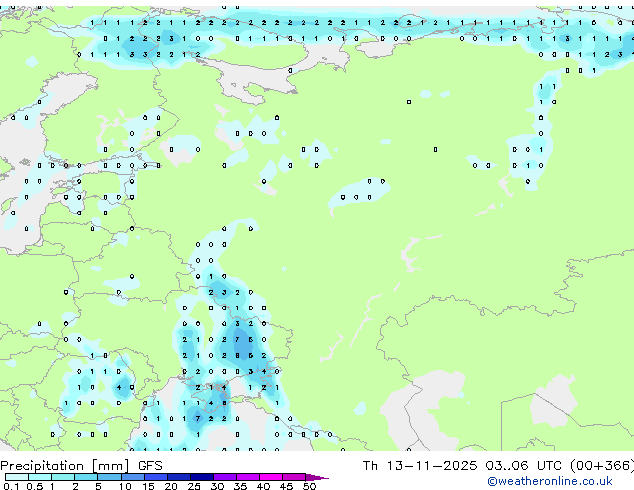Viewport: 634px width, 490px height.
Task: Click the 10–15 mm blue legend swatch
Action: pos(132,477)
